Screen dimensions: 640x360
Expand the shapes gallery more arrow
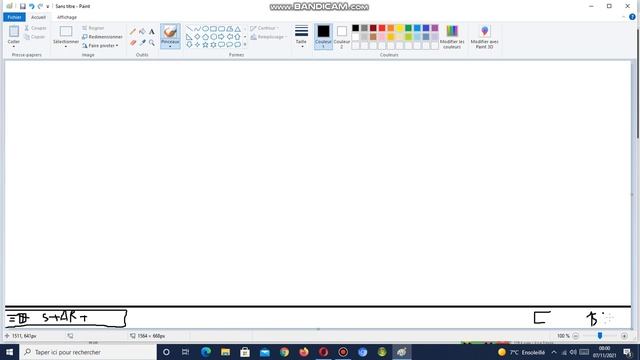pyautogui.click(x=245, y=44)
